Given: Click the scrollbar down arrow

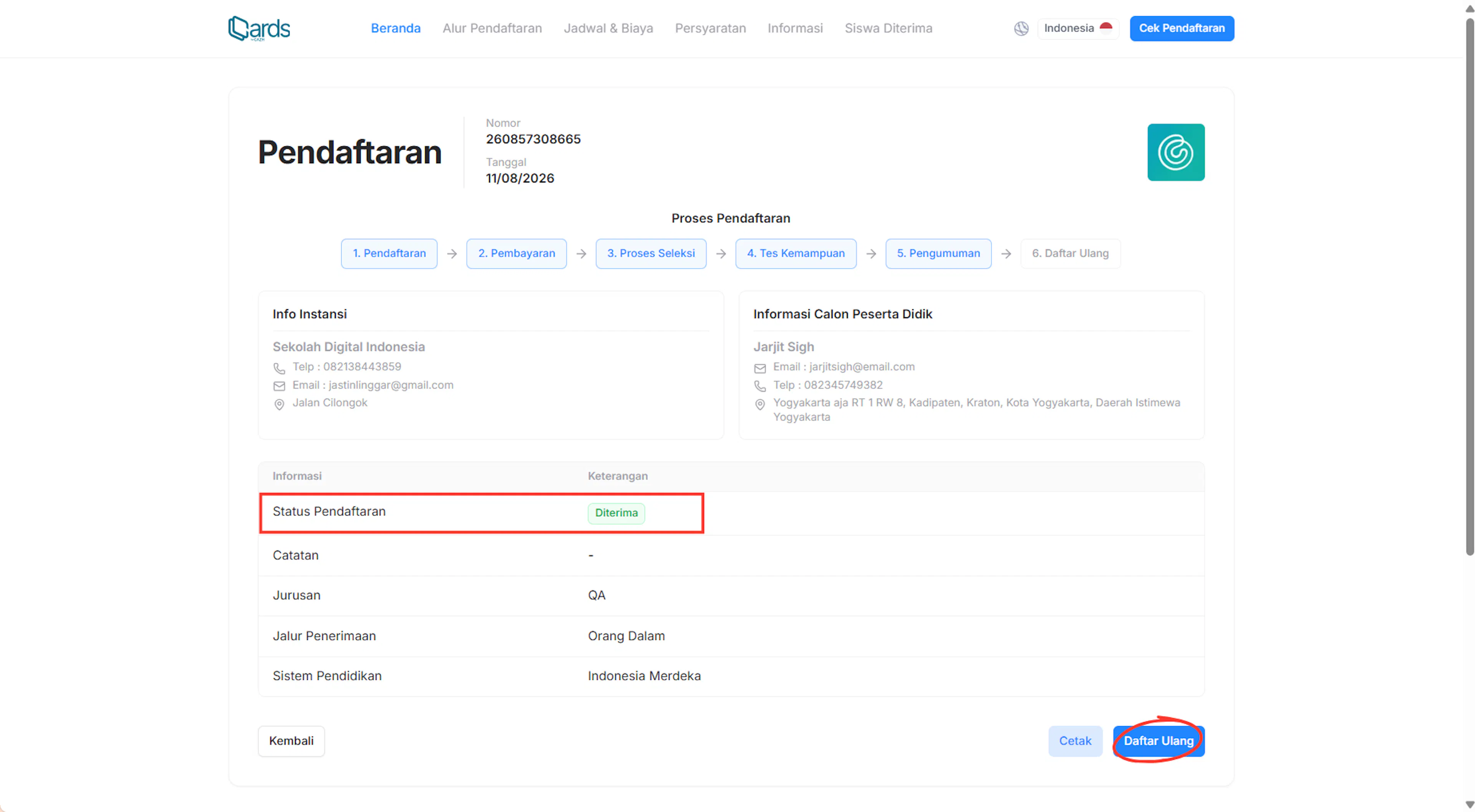Looking at the screenshot, I should coord(1469,805).
